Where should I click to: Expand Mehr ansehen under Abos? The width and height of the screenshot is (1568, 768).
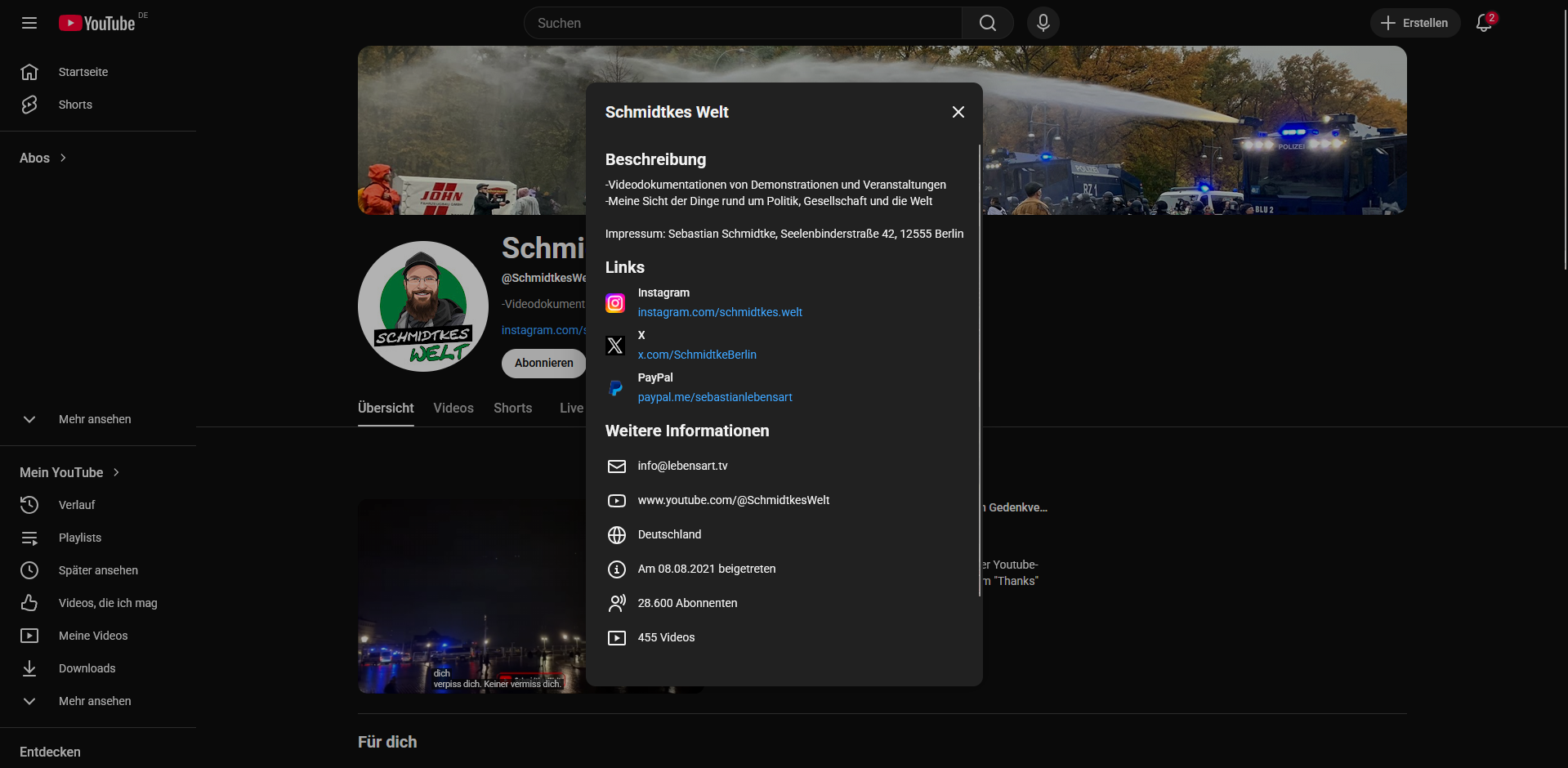click(x=94, y=419)
